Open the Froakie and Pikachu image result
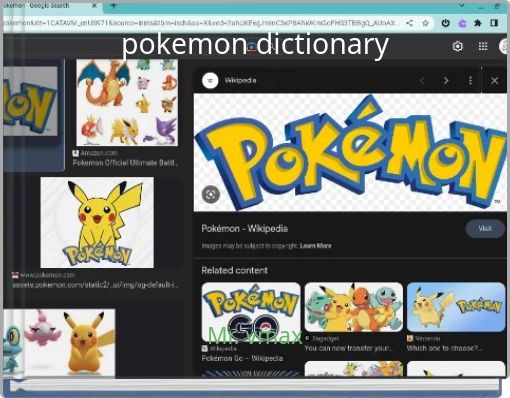Screen dimensions: 510x398 coord(59,343)
